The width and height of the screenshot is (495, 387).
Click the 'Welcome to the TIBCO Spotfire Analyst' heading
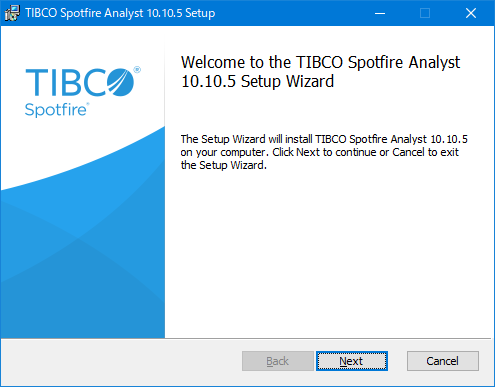(320, 72)
